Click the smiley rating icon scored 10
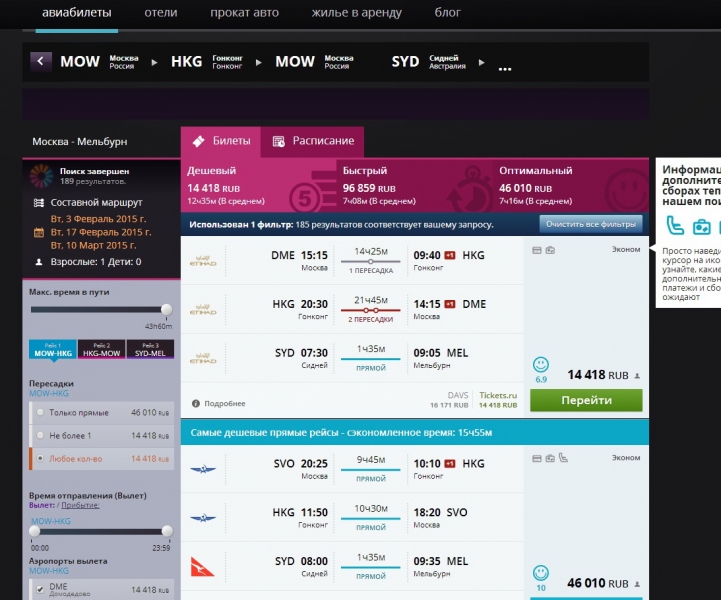721x600 pixels. (541, 573)
